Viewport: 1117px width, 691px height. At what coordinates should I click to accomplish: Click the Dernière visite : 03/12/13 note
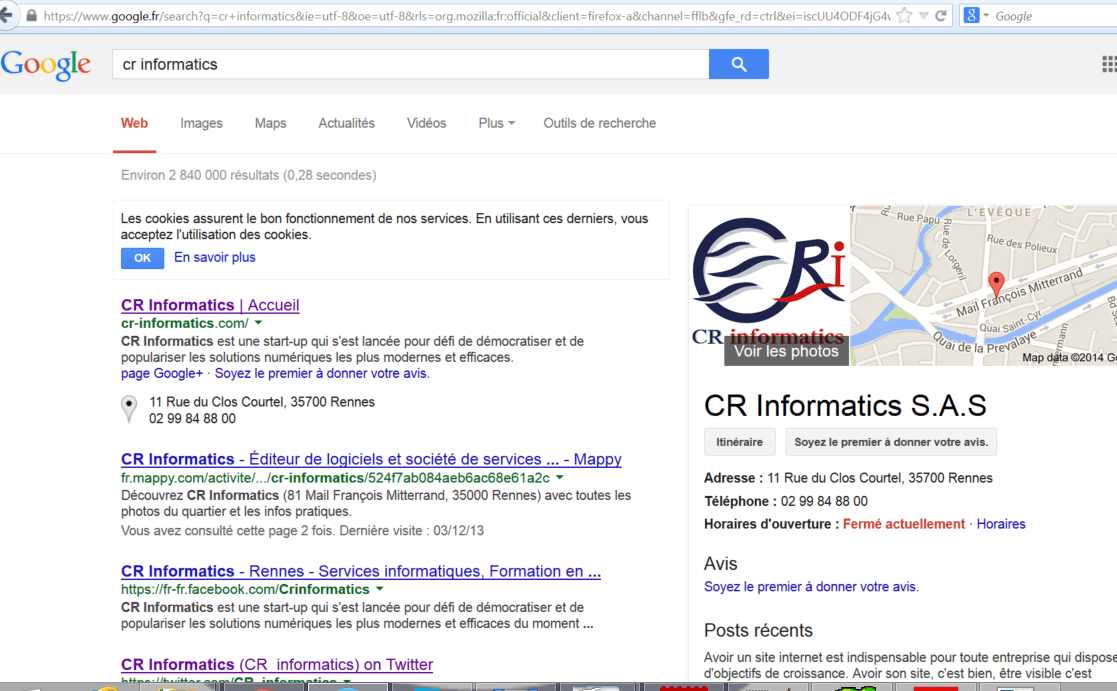[412, 531]
